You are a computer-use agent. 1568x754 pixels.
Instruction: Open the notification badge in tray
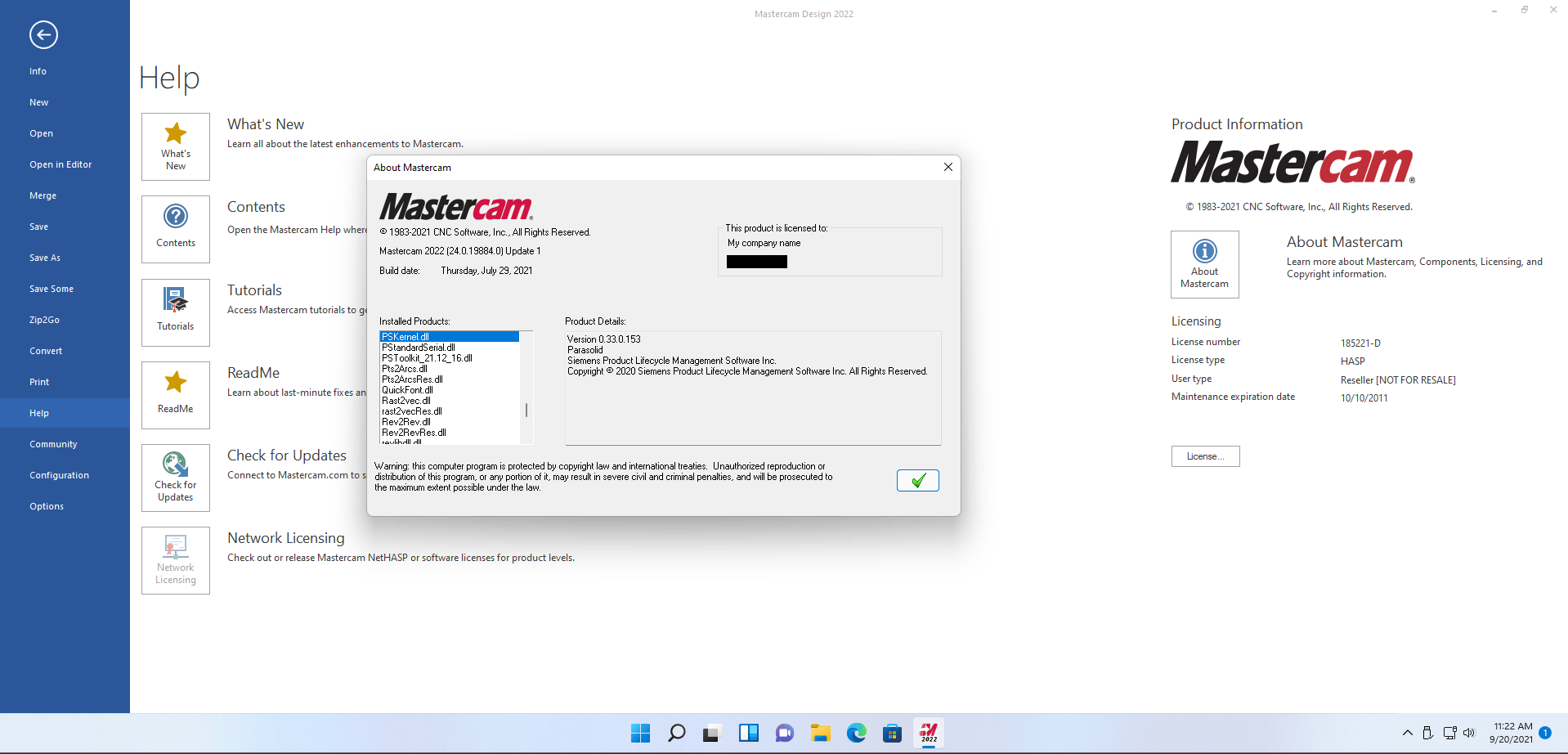pyautogui.click(x=1545, y=733)
